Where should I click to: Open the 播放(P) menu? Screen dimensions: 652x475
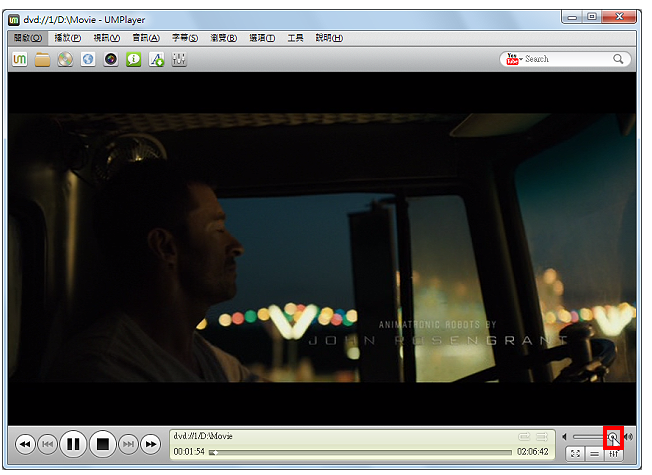click(x=68, y=38)
